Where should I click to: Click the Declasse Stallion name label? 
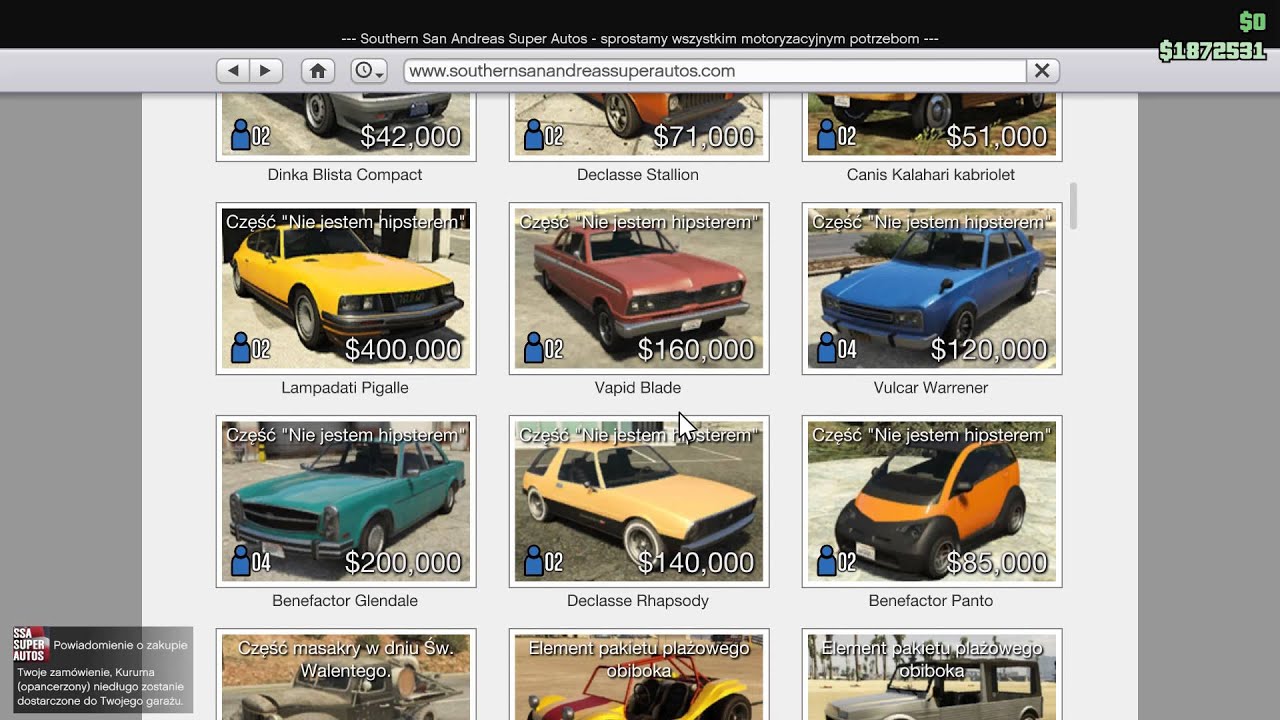point(638,175)
